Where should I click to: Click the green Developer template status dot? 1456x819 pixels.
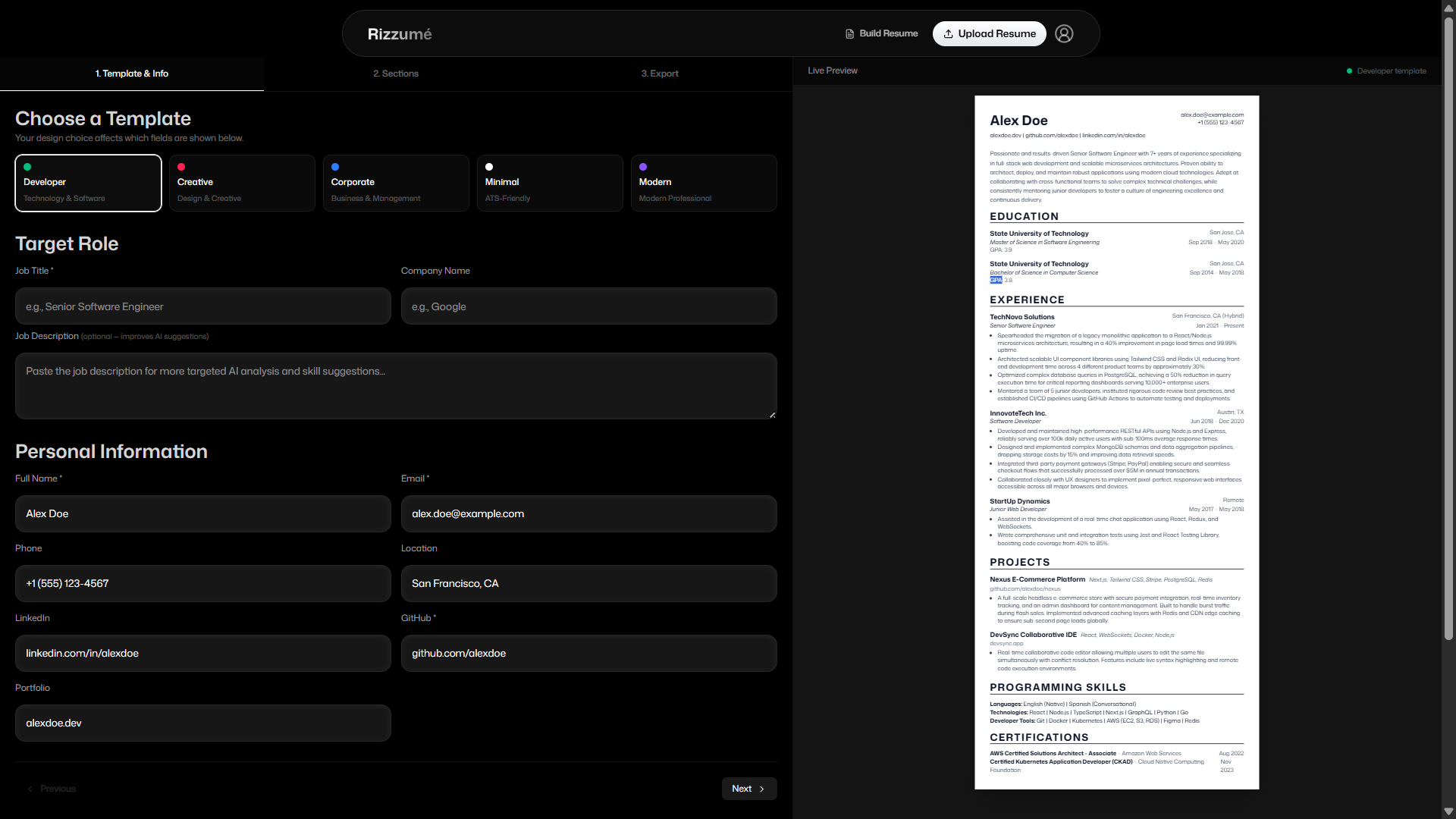click(1349, 71)
